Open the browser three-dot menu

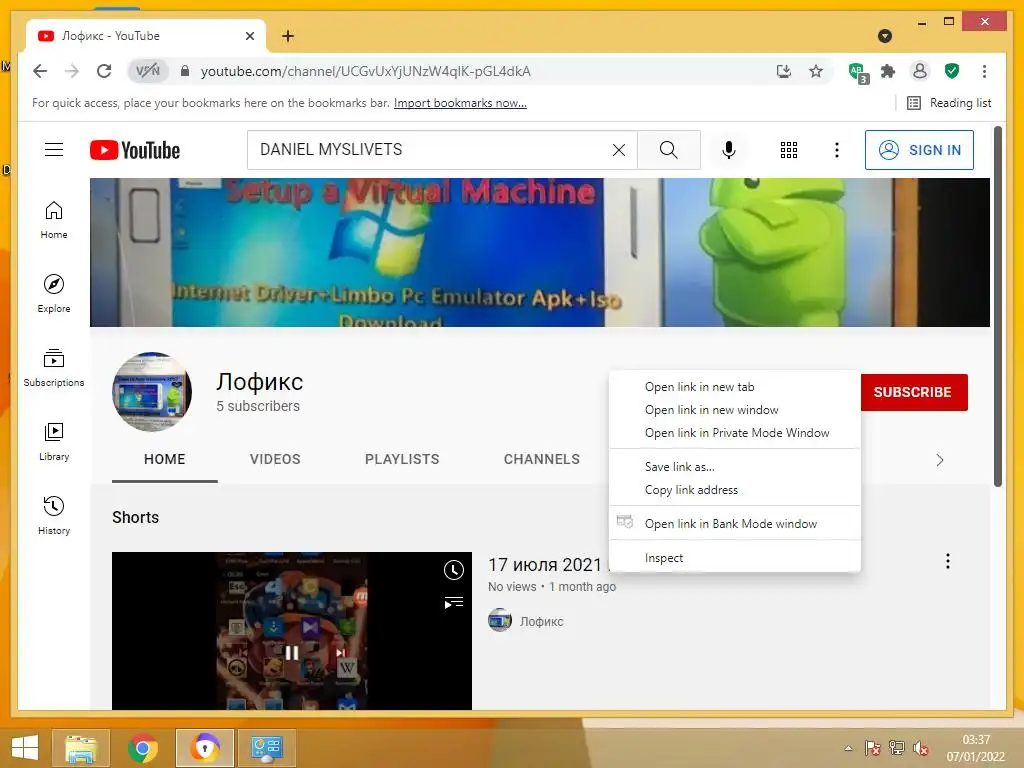[x=984, y=71]
